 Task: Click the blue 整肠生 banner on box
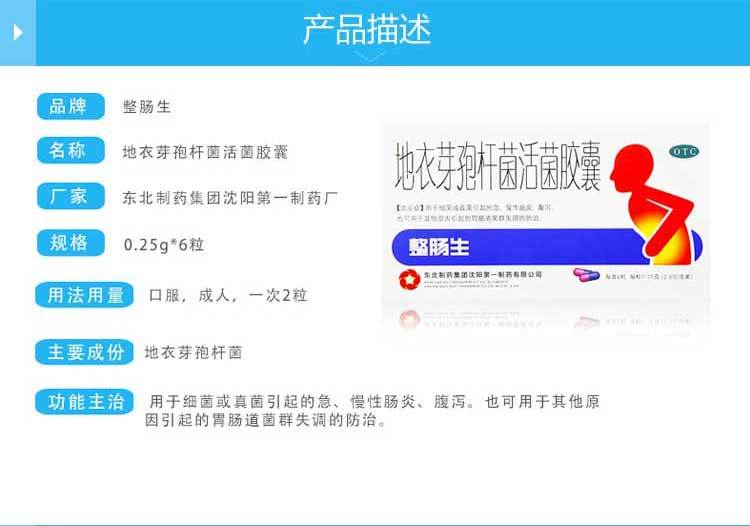pyautogui.click(x=519, y=247)
